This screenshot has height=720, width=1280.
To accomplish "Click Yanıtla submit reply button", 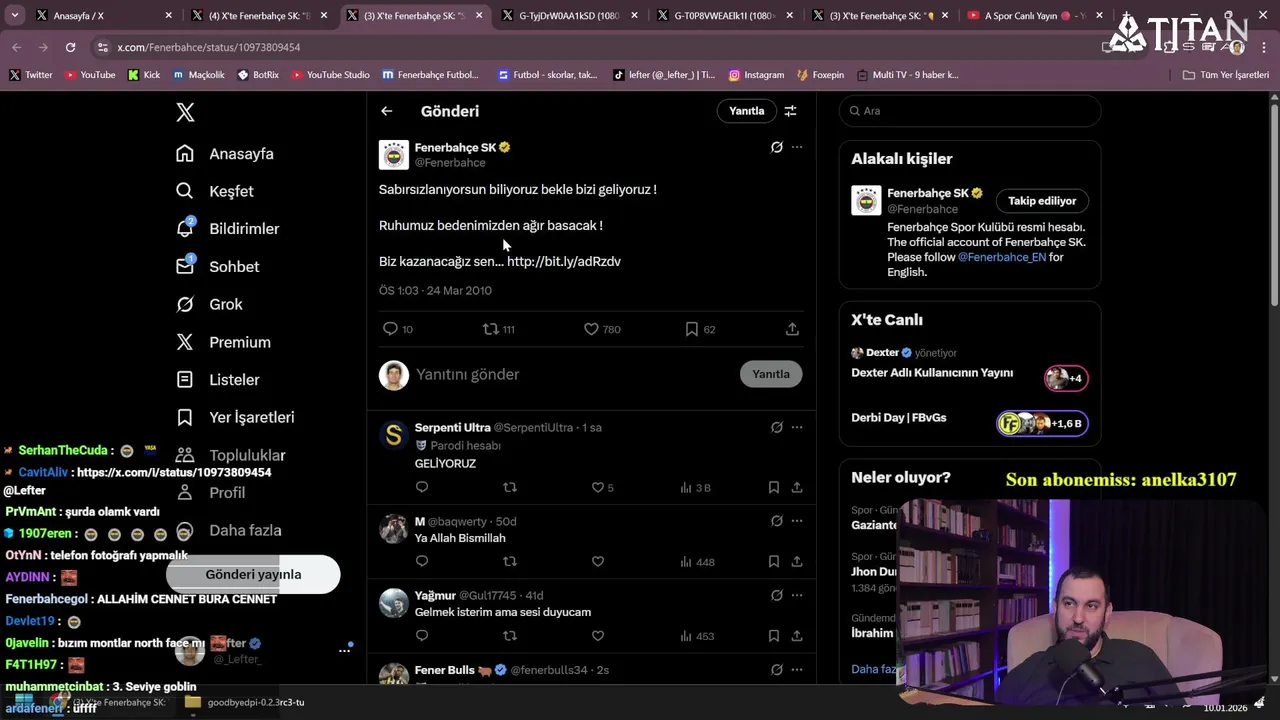I will tap(771, 374).
